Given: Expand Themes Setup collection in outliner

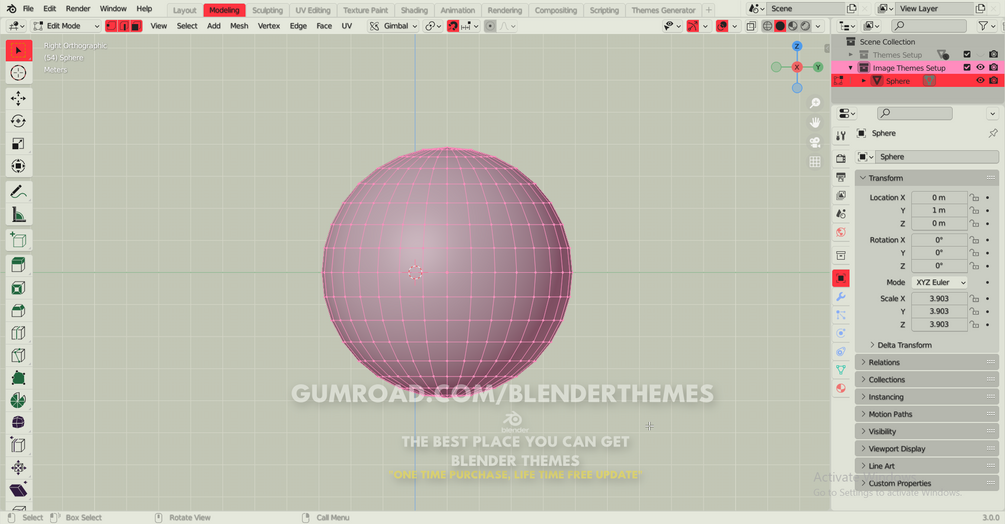Looking at the screenshot, I should (x=851, y=54).
